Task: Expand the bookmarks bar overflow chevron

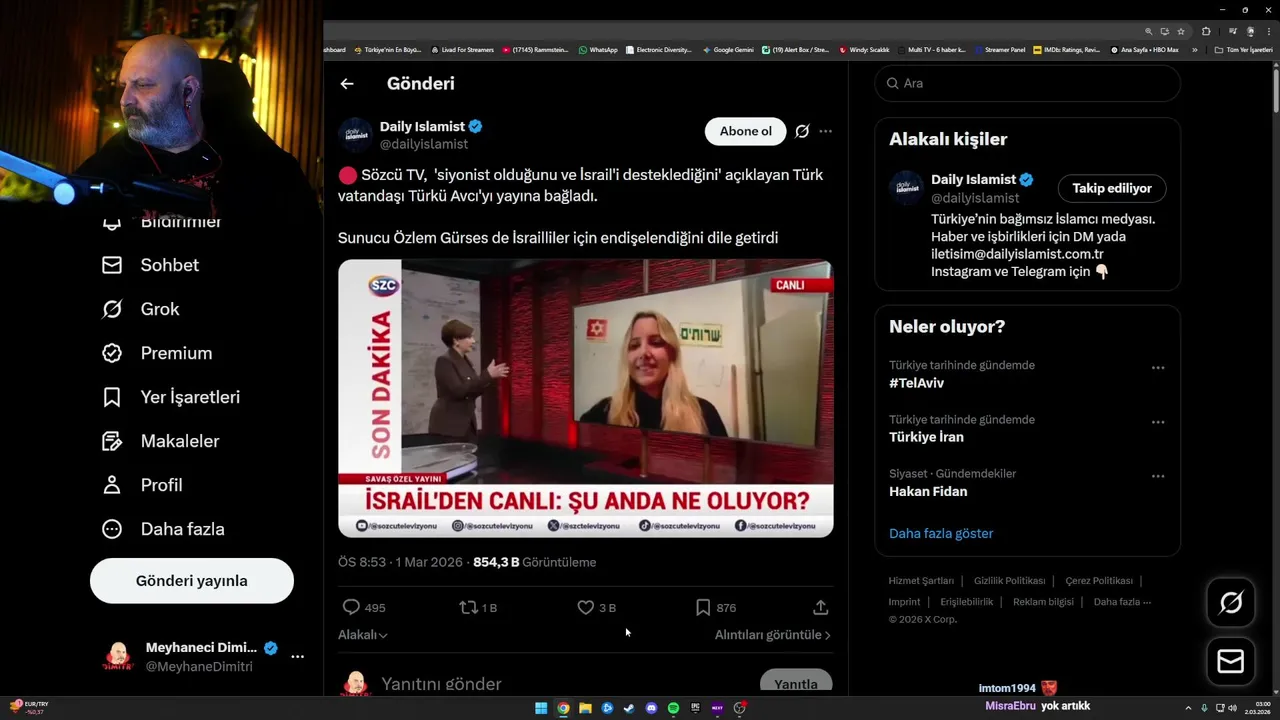Action: tap(1194, 49)
